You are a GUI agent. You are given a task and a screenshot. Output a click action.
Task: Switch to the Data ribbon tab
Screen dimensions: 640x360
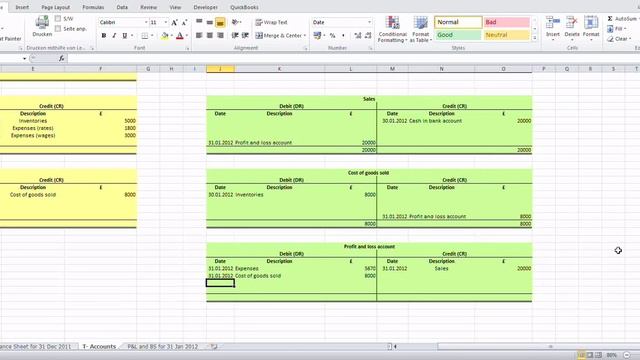122,7
